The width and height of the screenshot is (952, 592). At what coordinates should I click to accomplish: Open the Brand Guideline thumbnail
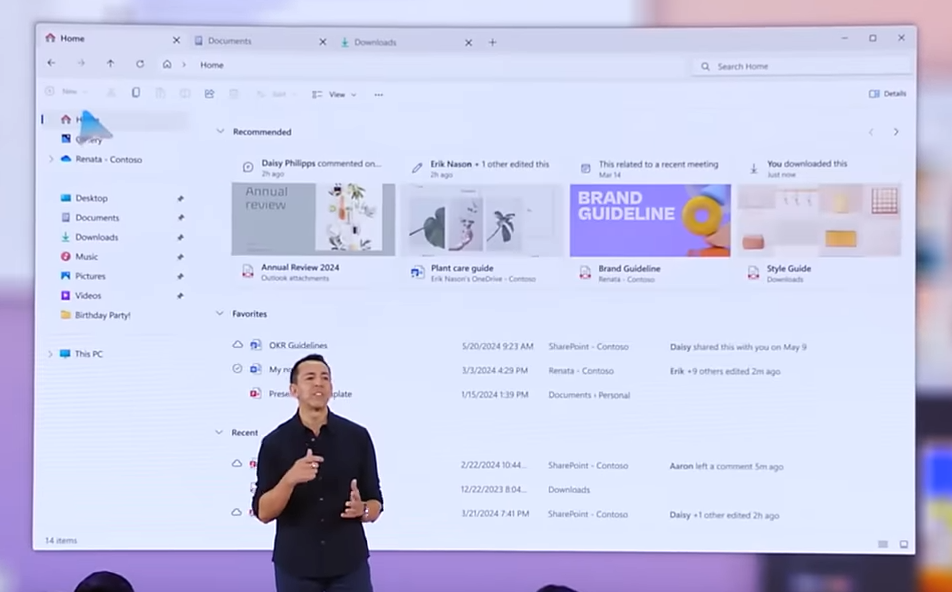click(x=650, y=220)
